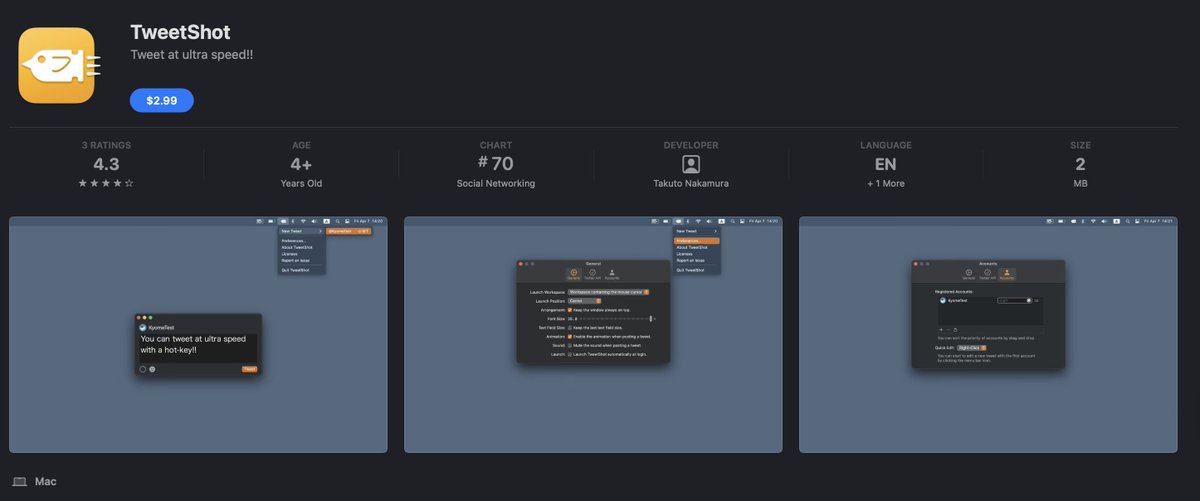The height and width of the screenshot is (501, 1200).
Task: Select General tab icon in third screenshot
Action: 969,274
